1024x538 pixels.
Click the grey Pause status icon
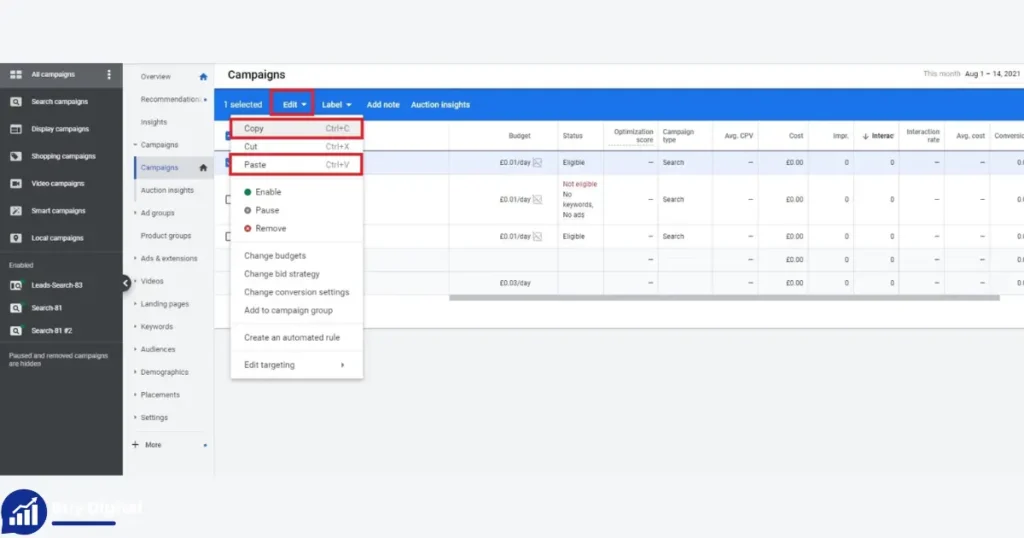248,210
